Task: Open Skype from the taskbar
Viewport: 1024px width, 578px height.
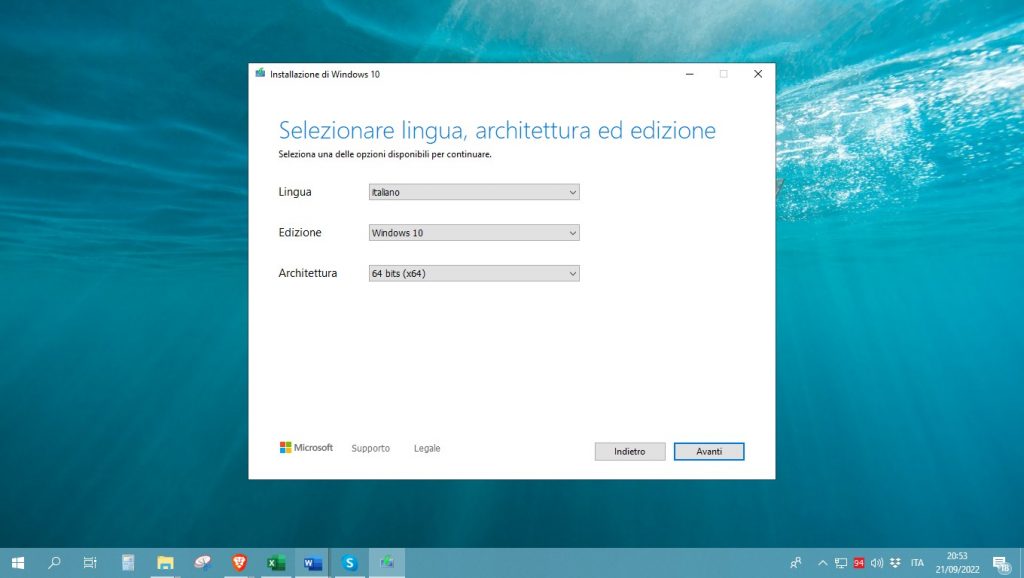Action: coord(350,563)
